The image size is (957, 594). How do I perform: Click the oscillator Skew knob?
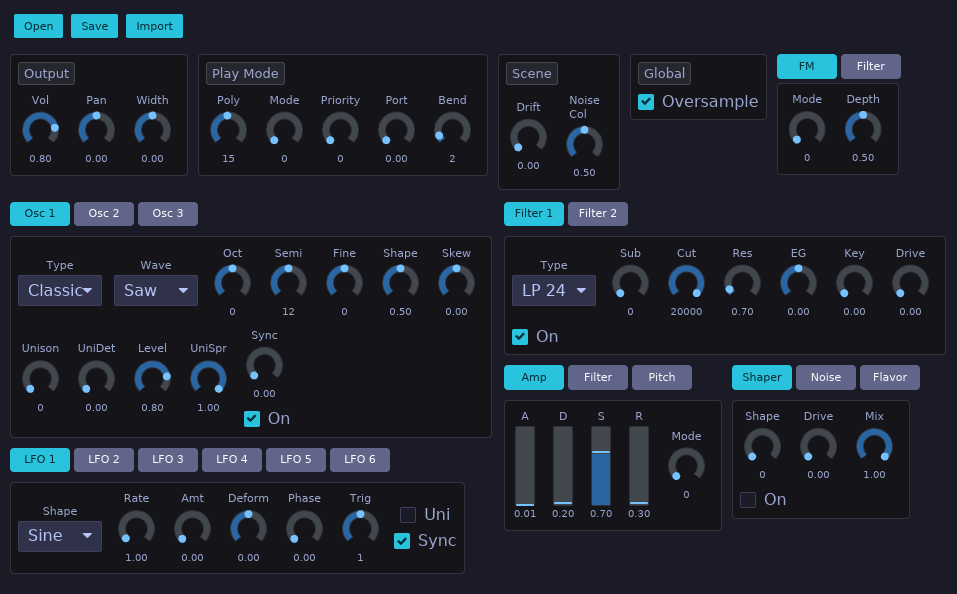tap(457, 283)
